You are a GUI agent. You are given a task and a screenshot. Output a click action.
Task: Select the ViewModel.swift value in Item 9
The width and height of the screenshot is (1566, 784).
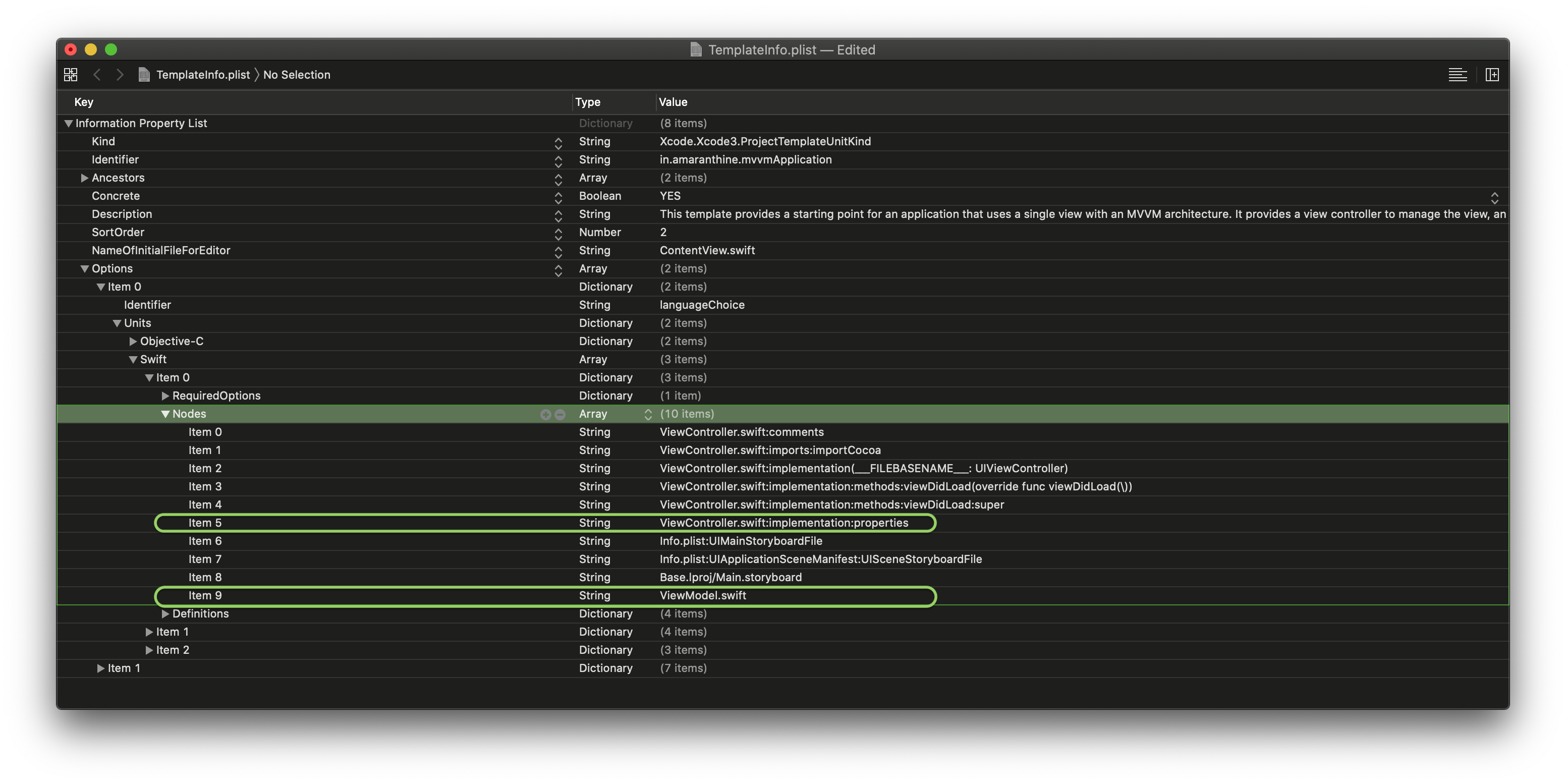(703, 596)
